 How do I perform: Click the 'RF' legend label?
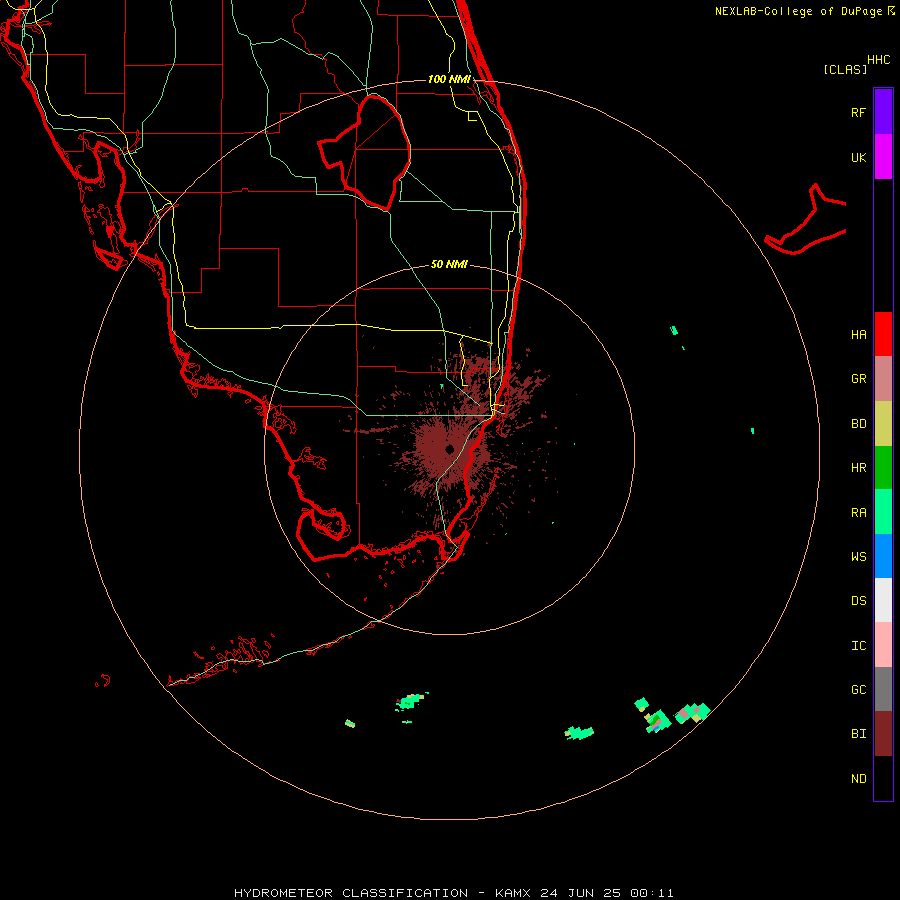858,112
